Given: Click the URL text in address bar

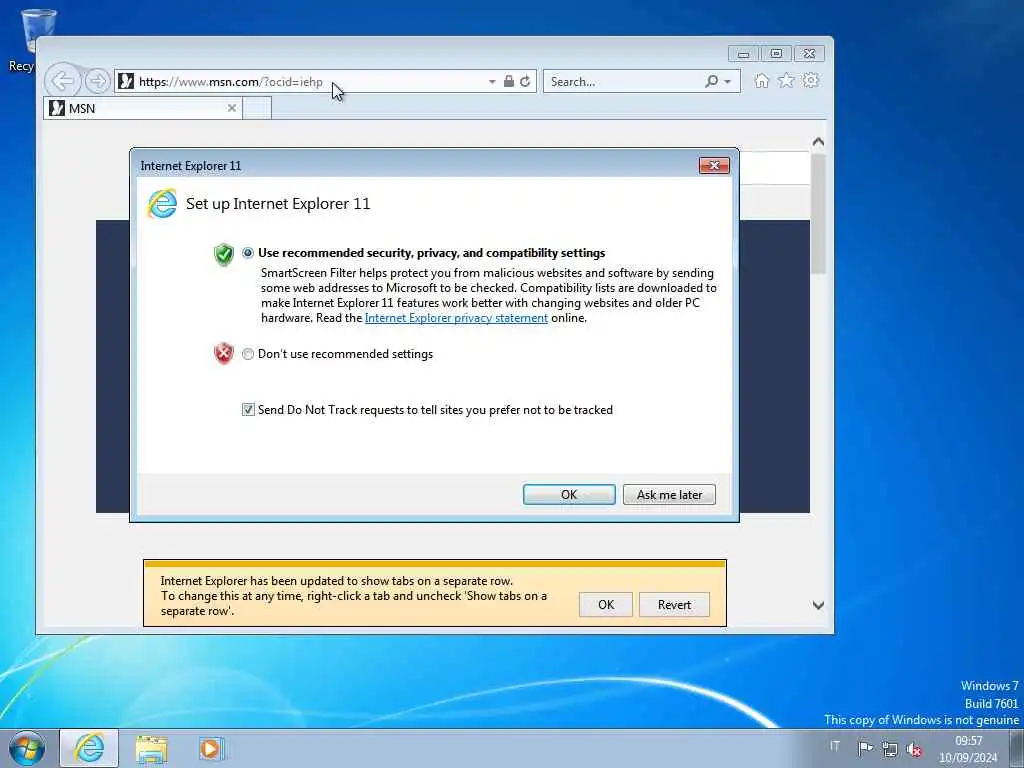Looking at the screenshot, I should pyautogui.click(x=231, y=82).
